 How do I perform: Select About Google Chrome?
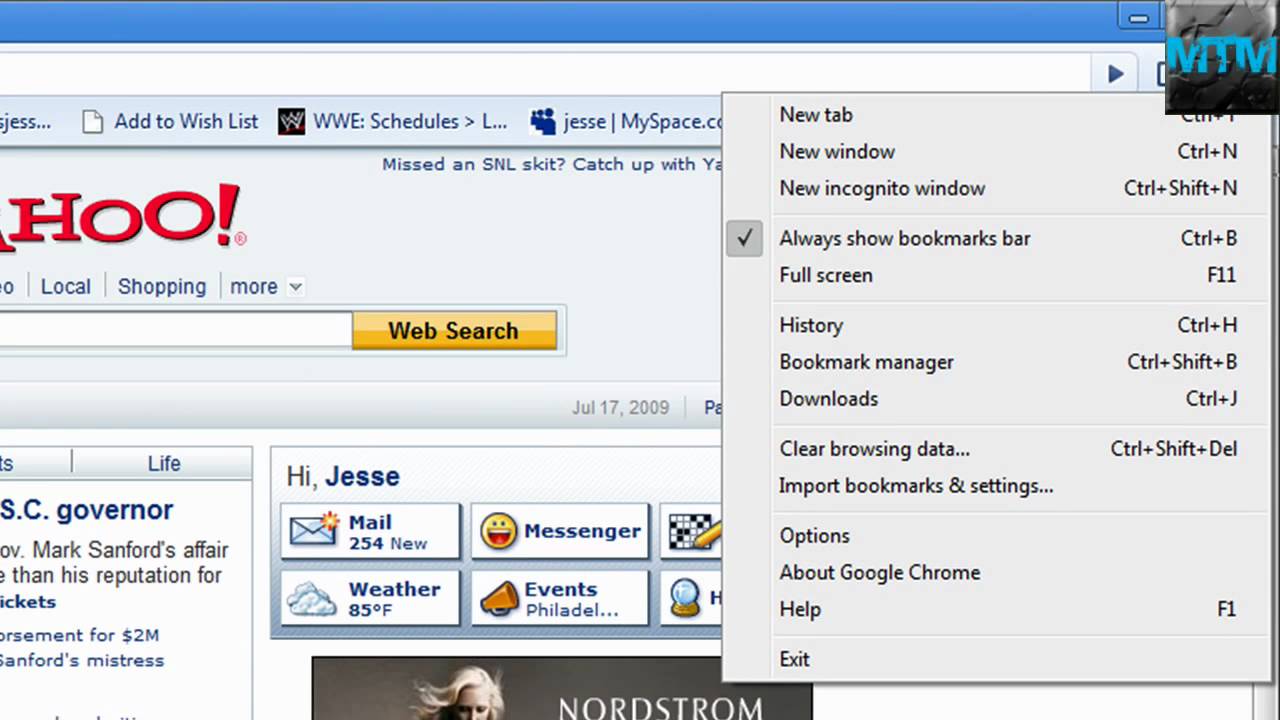pyautogui.click(x=1008, y=573)
